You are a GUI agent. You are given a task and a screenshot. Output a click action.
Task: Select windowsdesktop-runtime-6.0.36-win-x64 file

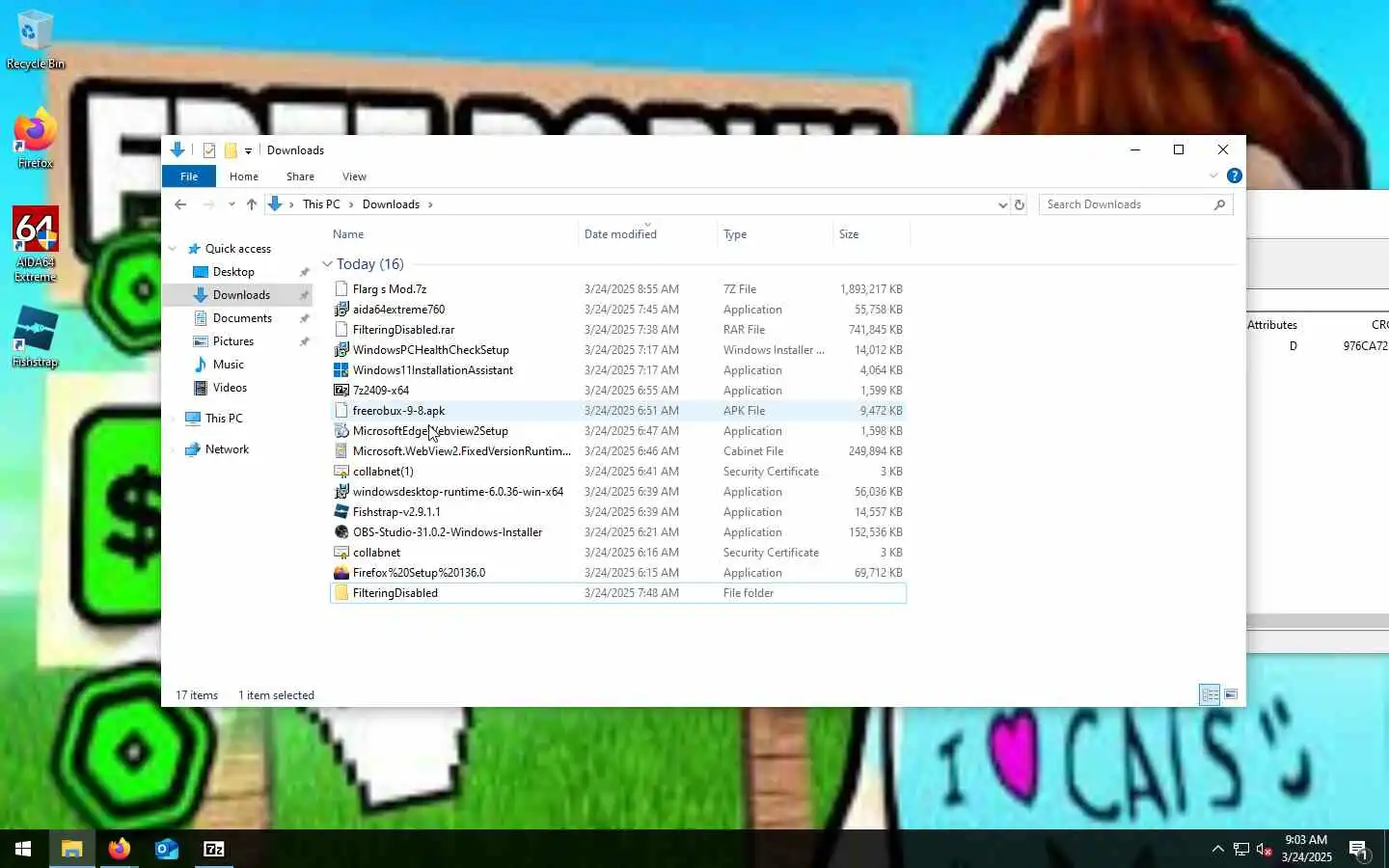[618, 492]
